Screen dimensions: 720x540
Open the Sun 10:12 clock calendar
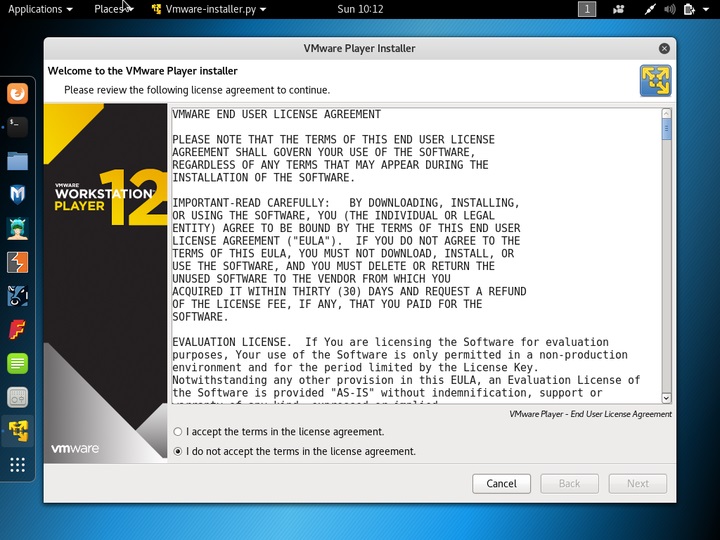(x=360, y=9)
